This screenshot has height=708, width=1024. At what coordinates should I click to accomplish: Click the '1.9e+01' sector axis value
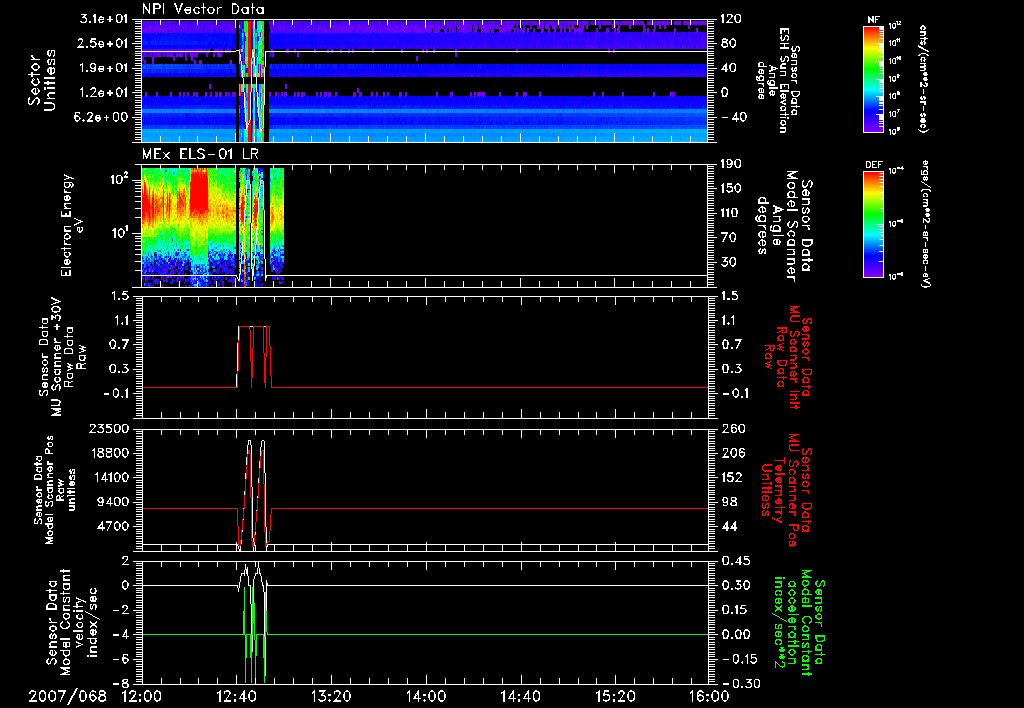tap(104, 68)
